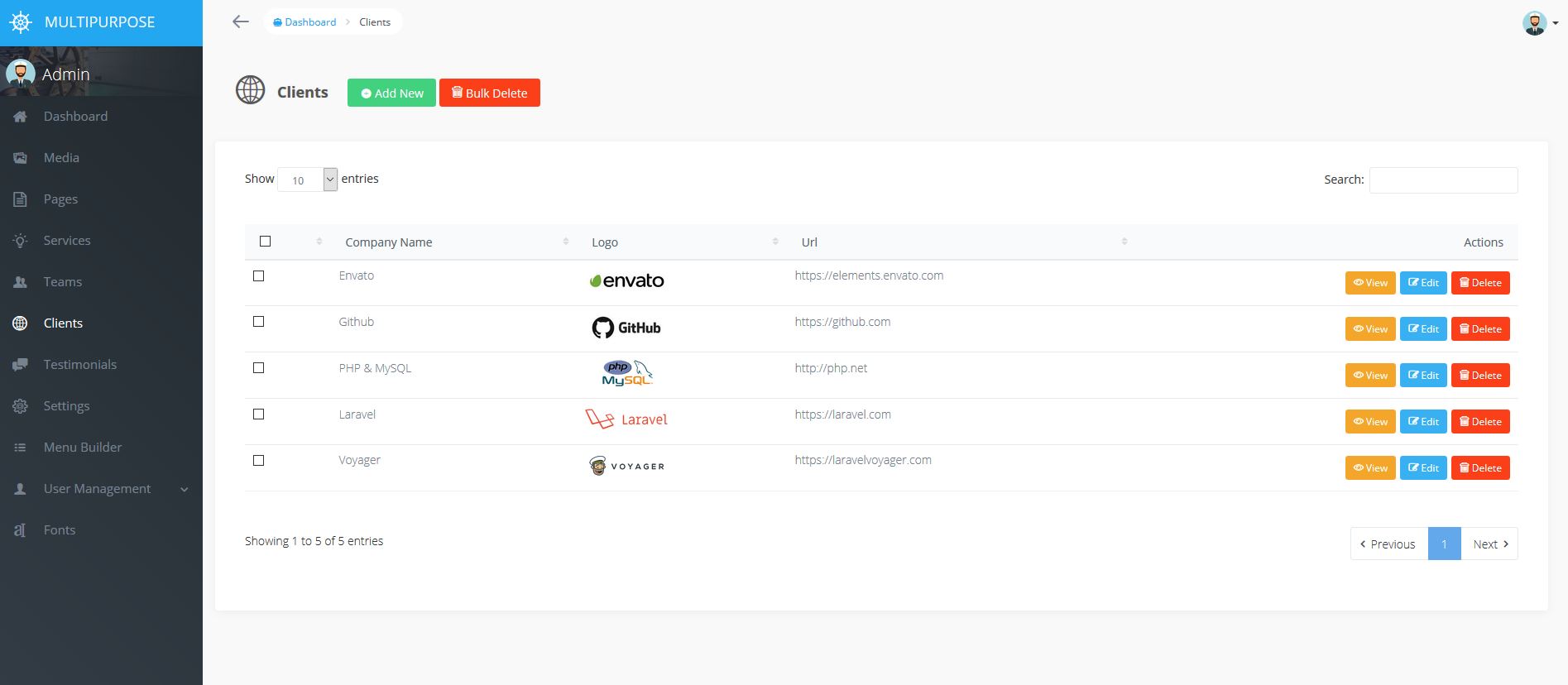Delete the Envato client
The height and width of the screenshot is (685, 1568).
tap(1480, 283)
